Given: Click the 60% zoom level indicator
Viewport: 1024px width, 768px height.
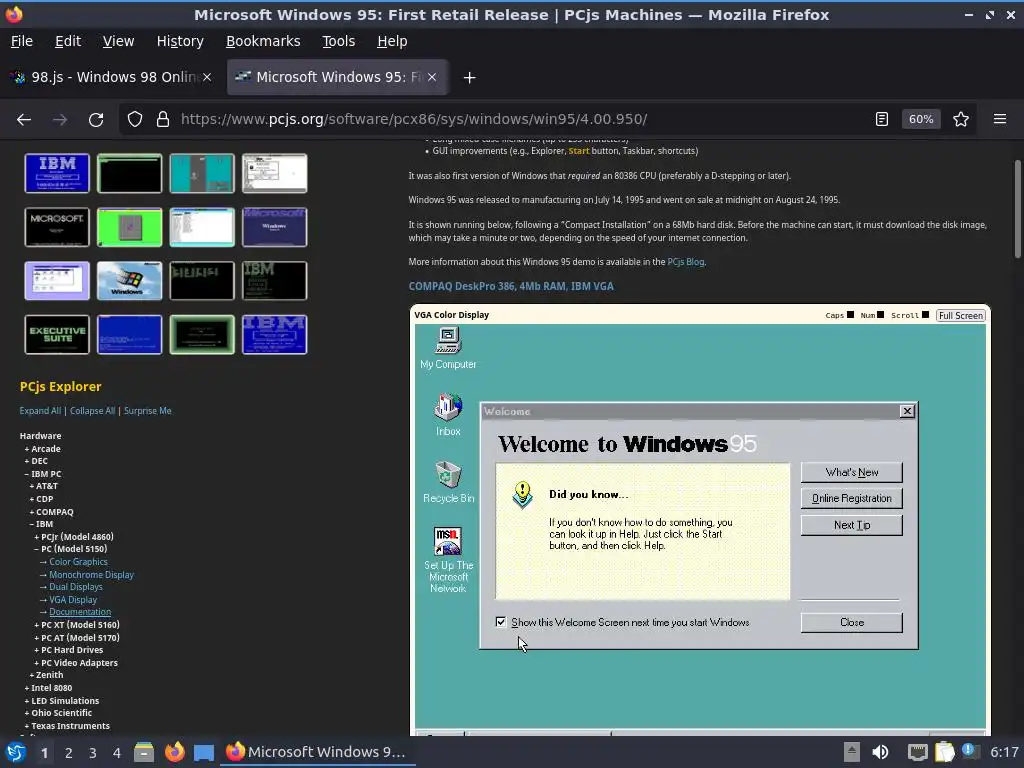Looking at the screenshot, I should coord(921,120).
